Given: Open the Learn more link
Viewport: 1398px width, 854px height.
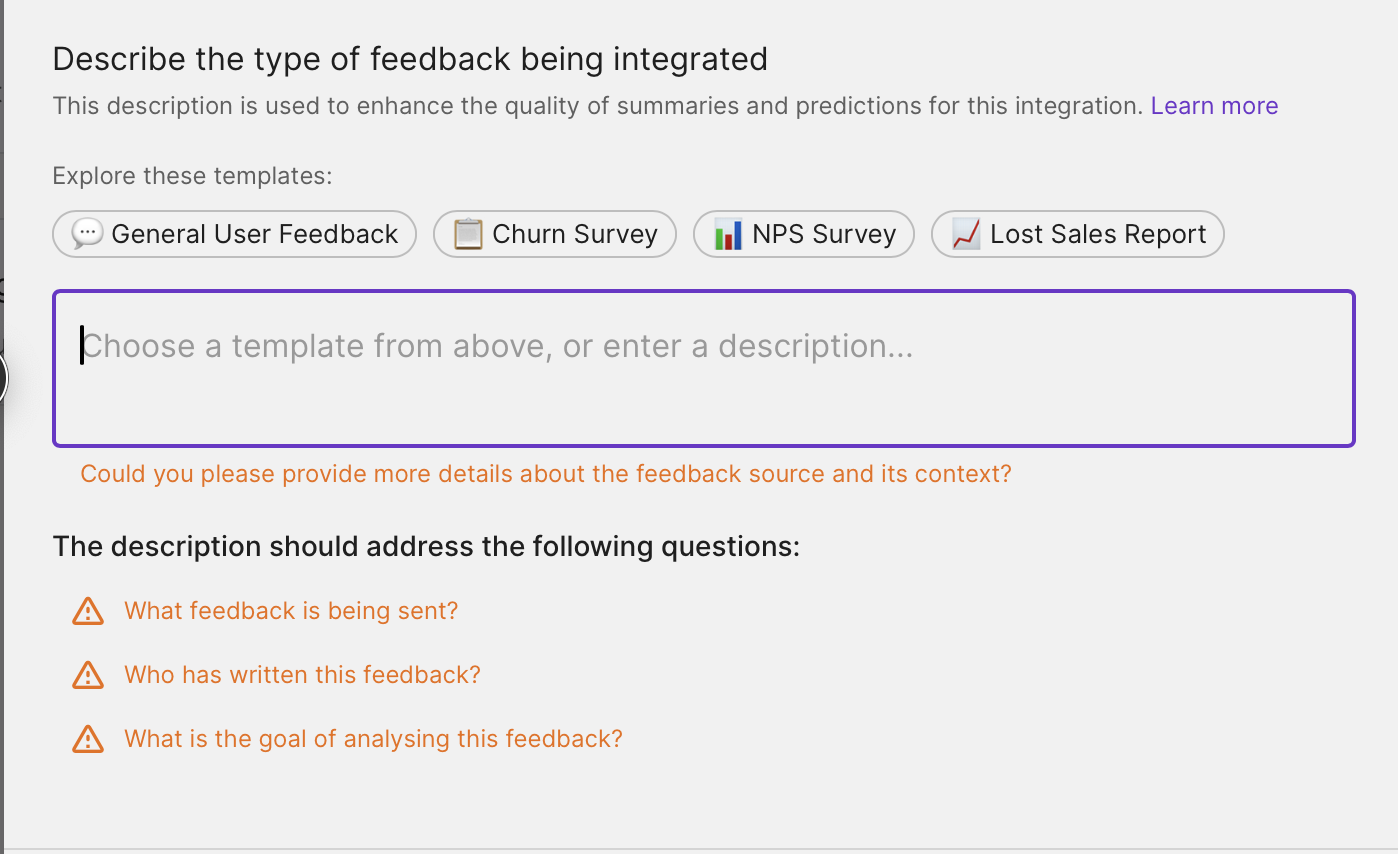Looking at the screenshot, I should [1214, 106].
